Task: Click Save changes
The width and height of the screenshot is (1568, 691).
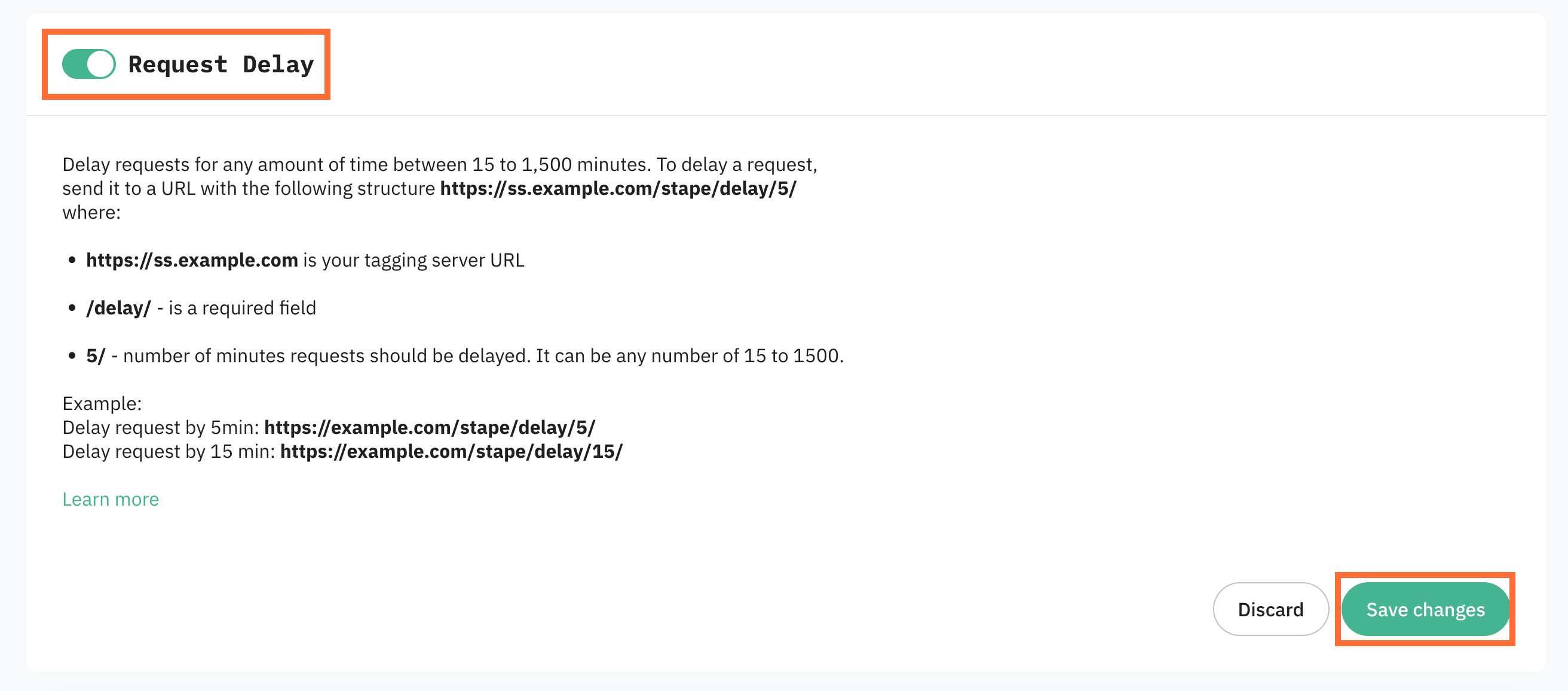Action: point(1426,609)
